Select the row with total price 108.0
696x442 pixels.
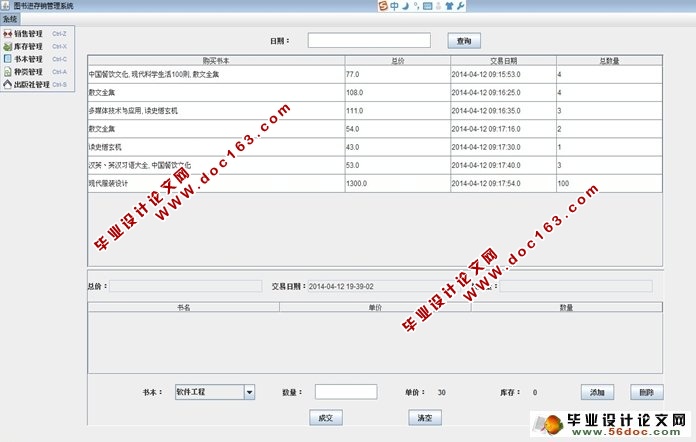(375, 93)
